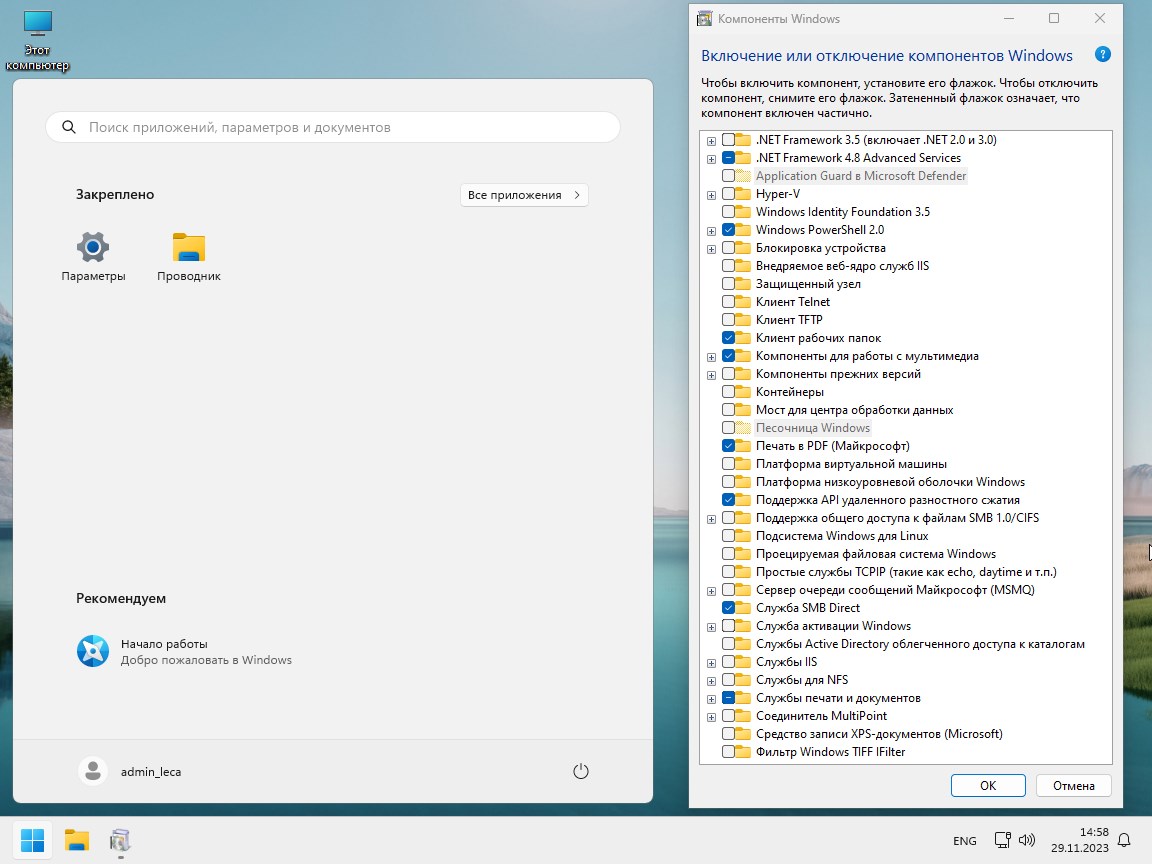Select Внедряемое веб-ядро служб IIS text
This screenshot has height=864, width=1152.
tap(842, 266)
